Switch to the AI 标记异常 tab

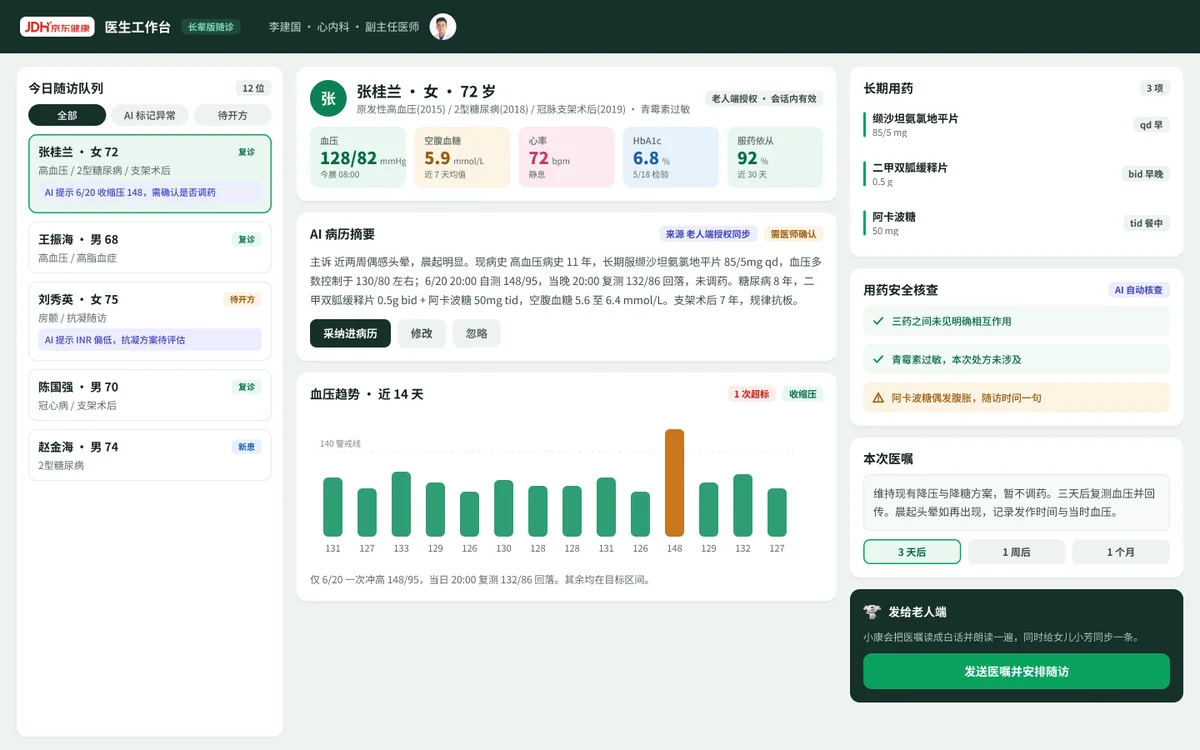point(150,115)
